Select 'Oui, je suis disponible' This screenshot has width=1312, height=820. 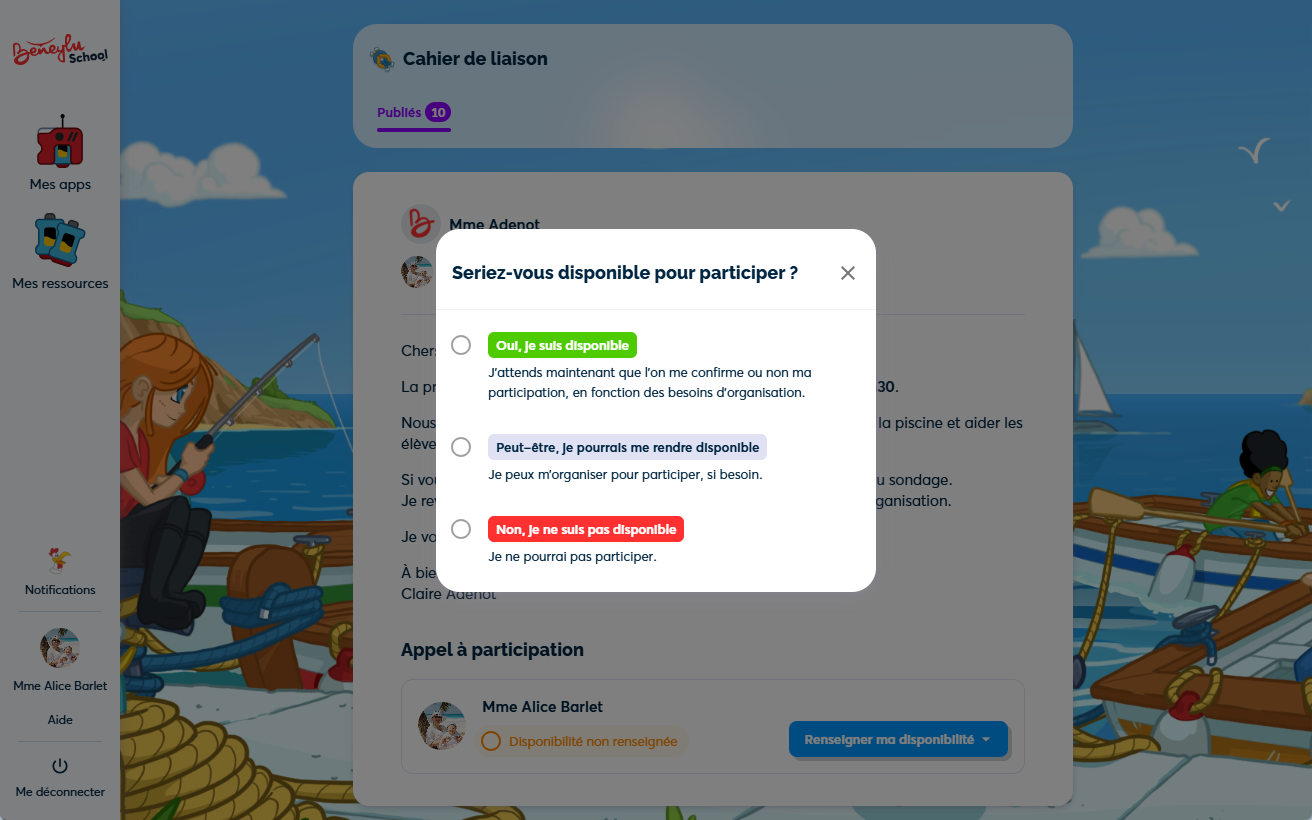tap(461, 344)
